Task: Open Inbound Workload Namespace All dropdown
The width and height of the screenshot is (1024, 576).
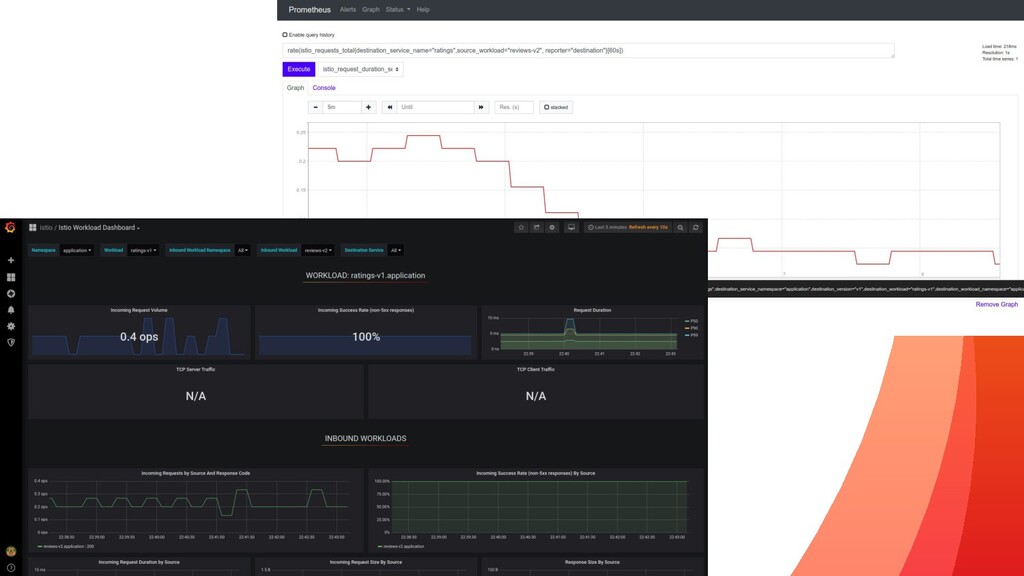Action: [242, 250]
